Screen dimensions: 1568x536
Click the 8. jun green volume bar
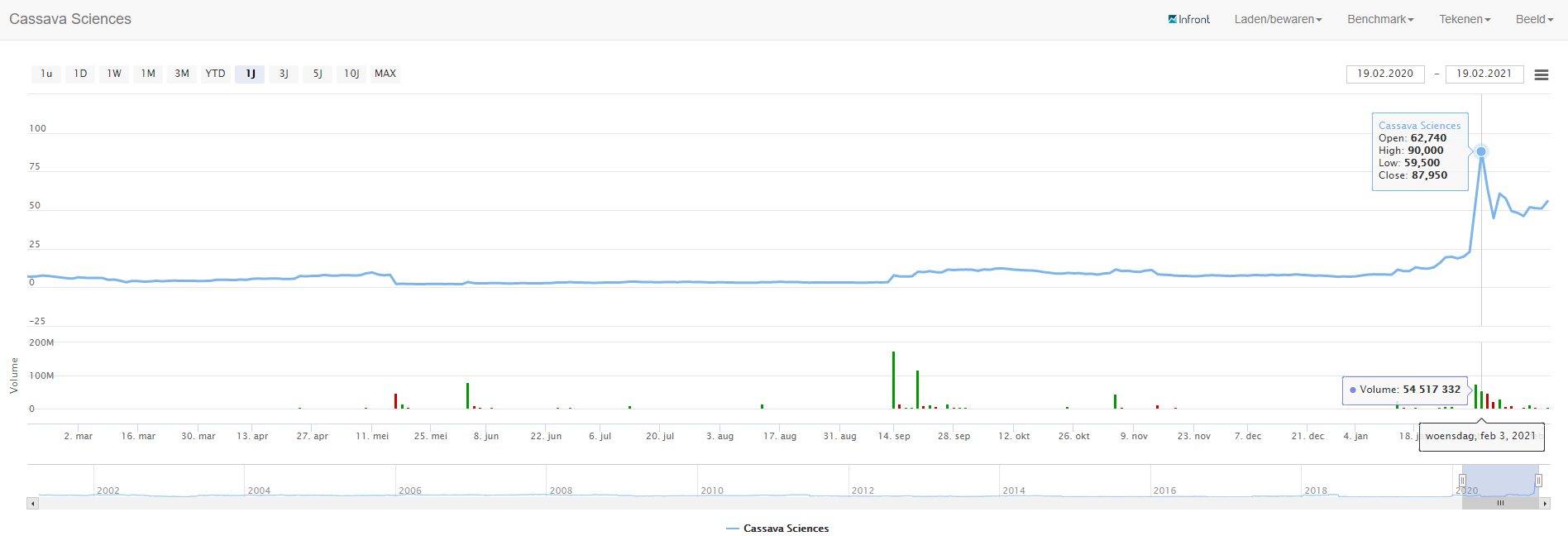(467, 395)
